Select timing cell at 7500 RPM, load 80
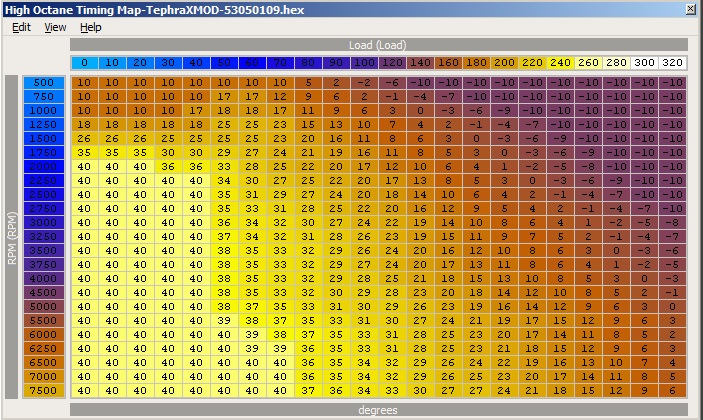 point(308,390)
